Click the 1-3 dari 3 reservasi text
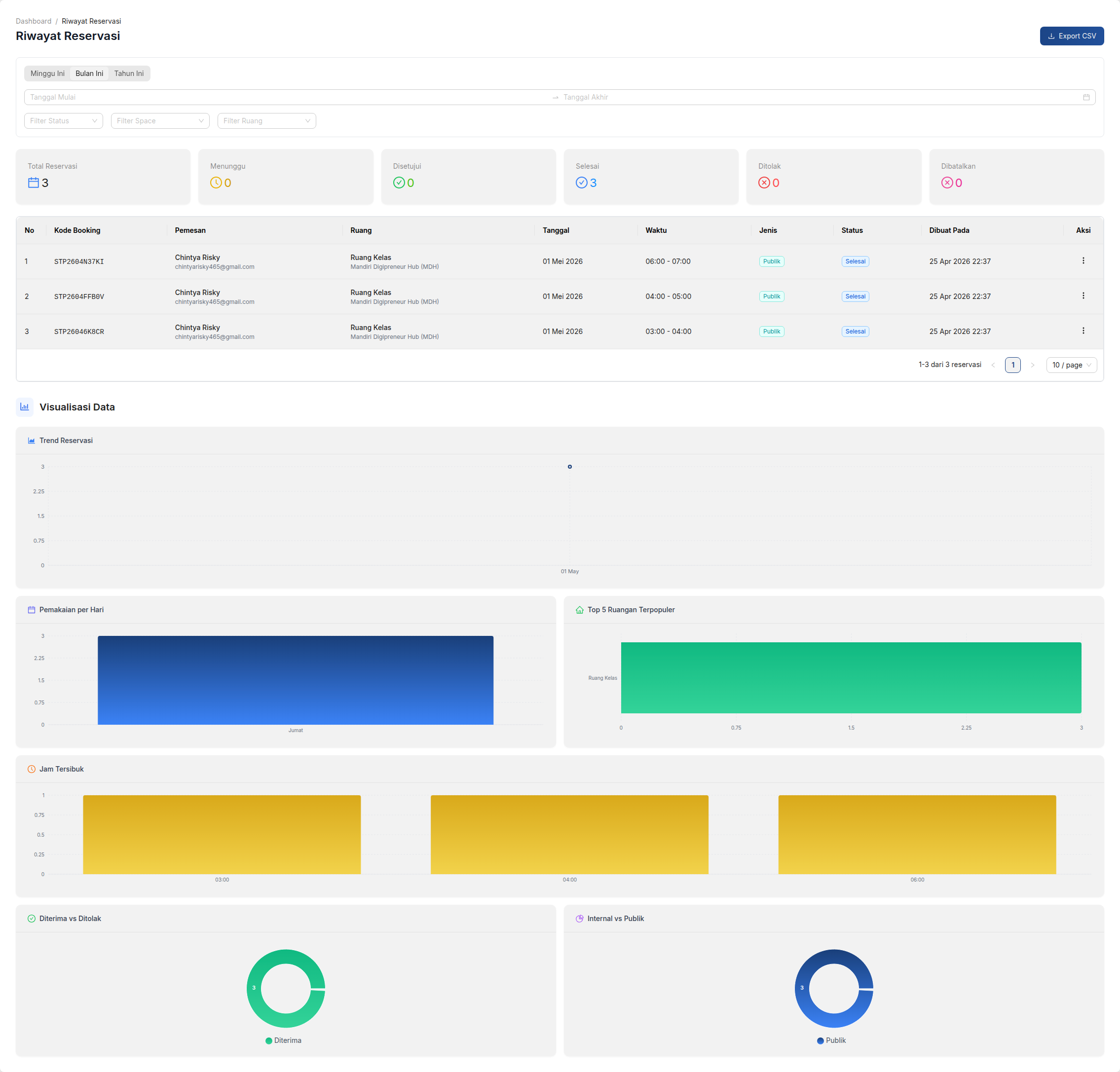The height and width of the screenshot is (1072, 1120). point(950,365)
